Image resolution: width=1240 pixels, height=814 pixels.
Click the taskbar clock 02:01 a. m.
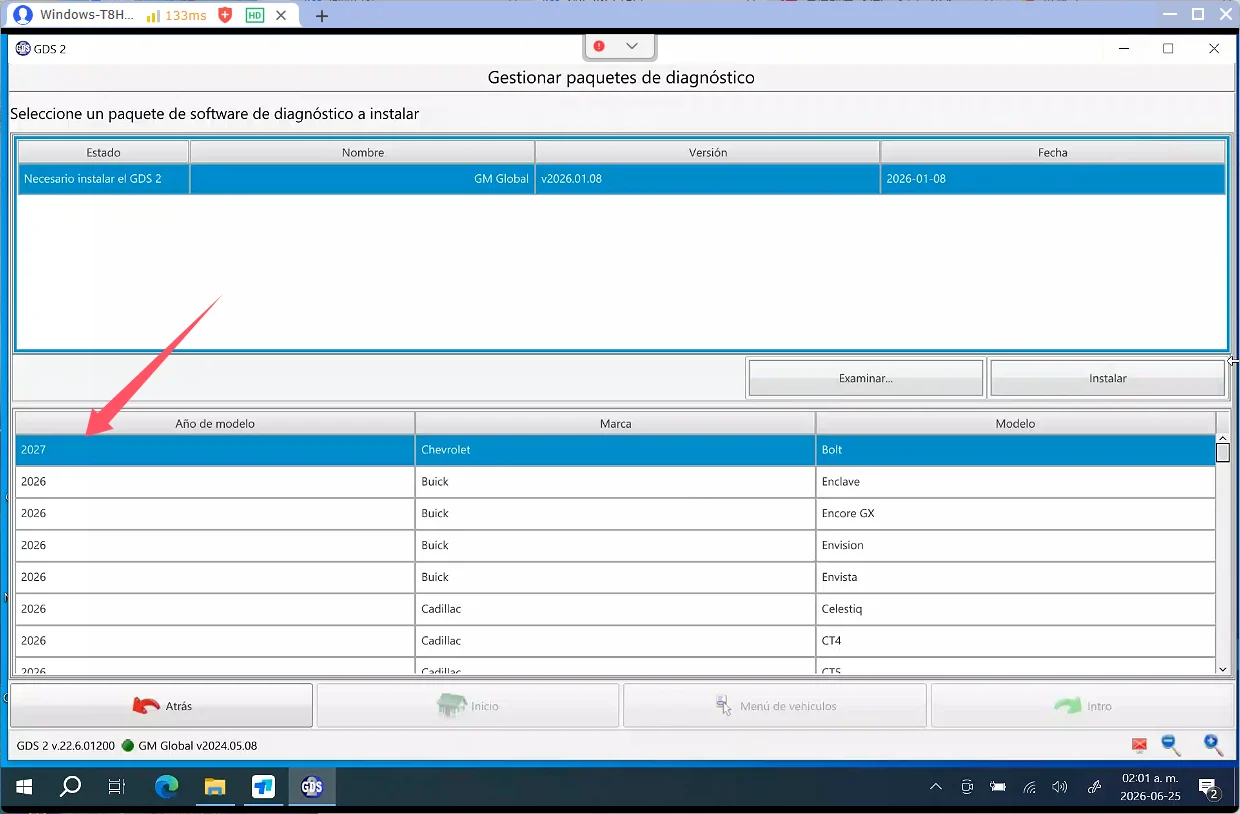tap(1150, 778)
